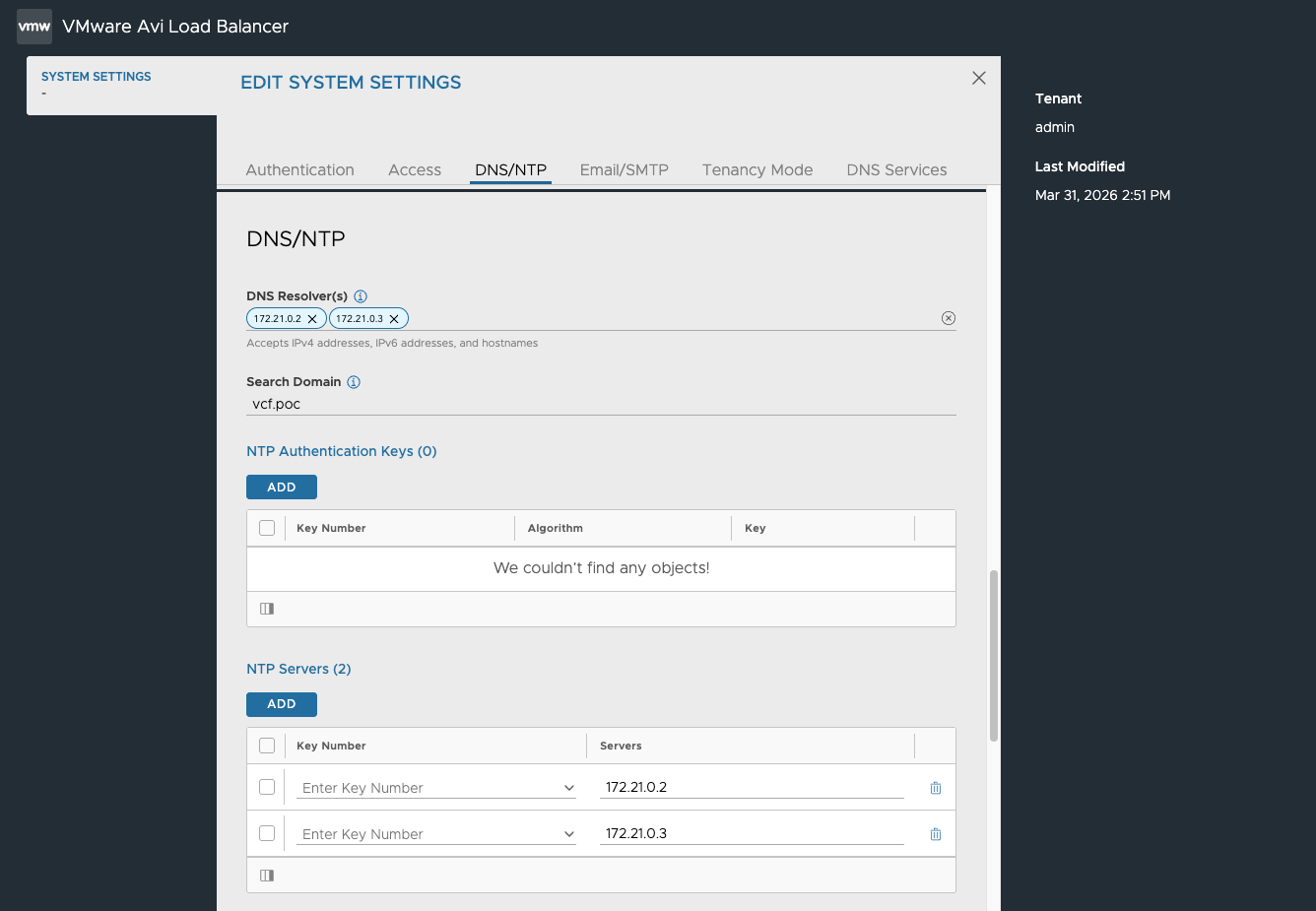This screenshot has width=1316, height=911.
Task: Click the VMware vmw logo icon
Action: tap(34, 27)
